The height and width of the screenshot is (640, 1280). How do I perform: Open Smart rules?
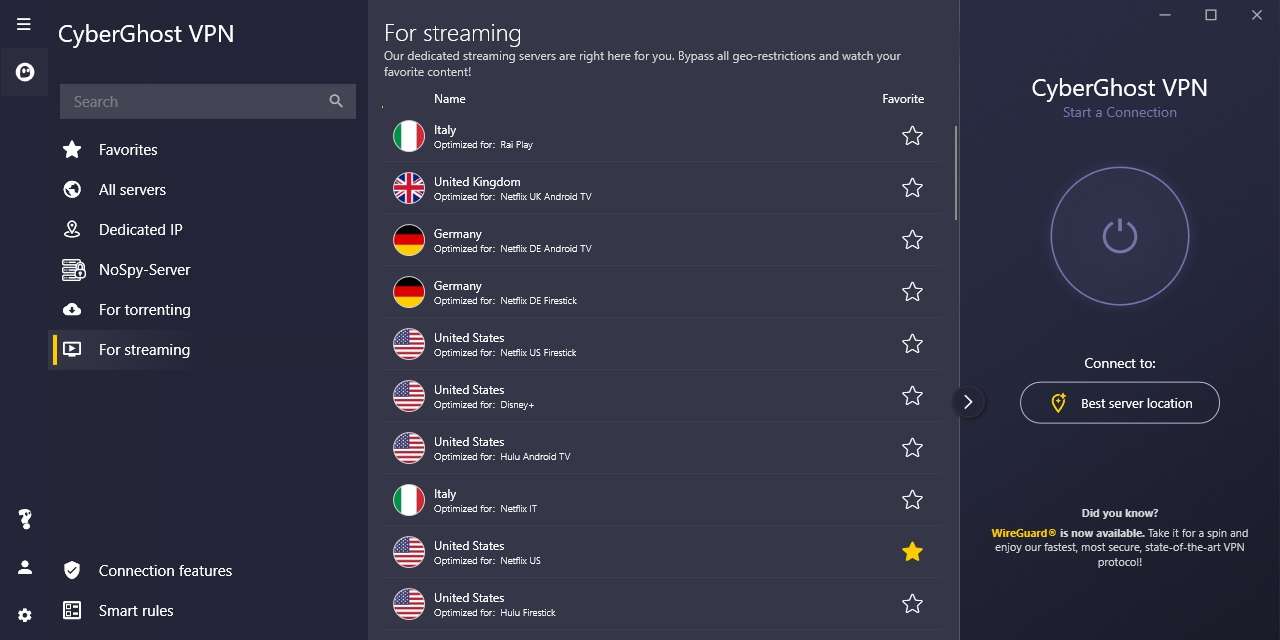coord(136,611)
